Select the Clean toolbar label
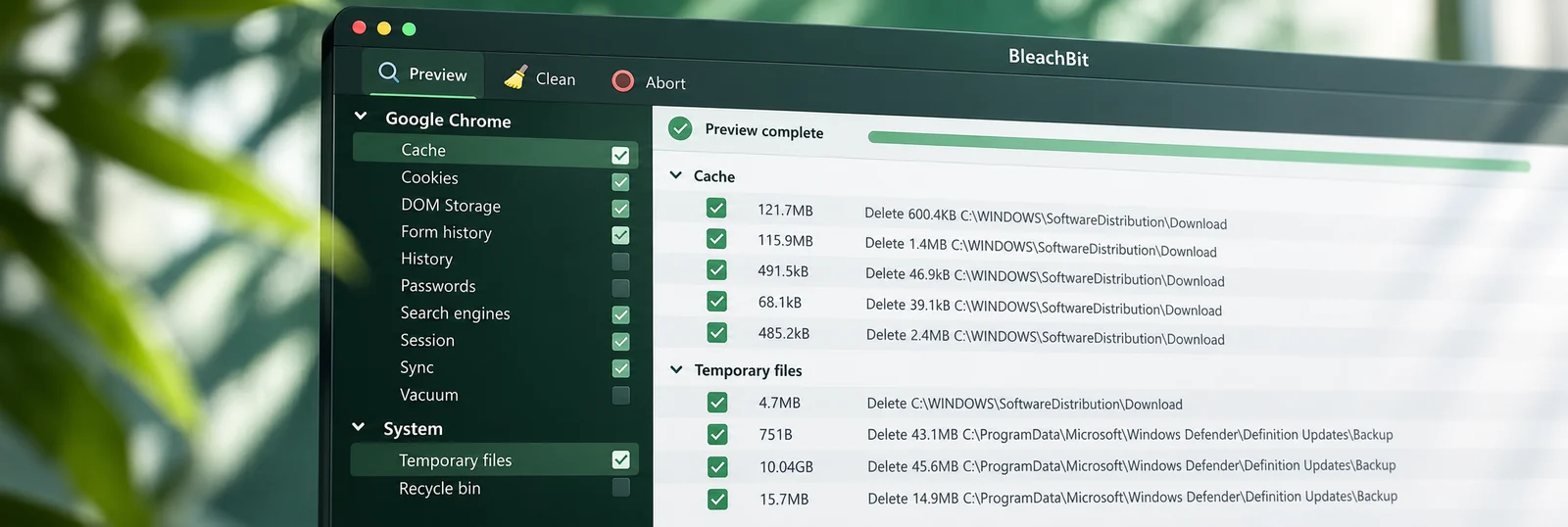The image size is (1568, 527). click(x=556, y=79)
